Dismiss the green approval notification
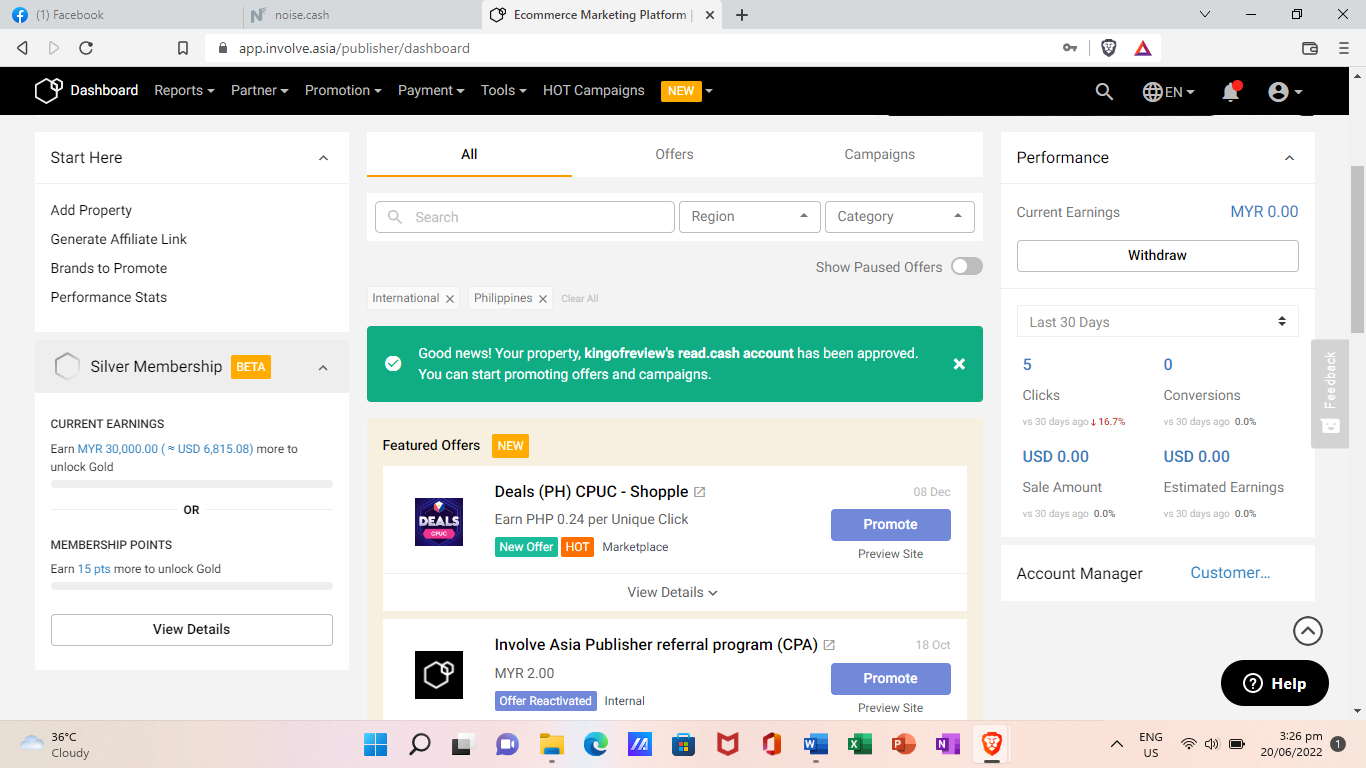Viewport: 1366px width, 768px height. (959, 364)
